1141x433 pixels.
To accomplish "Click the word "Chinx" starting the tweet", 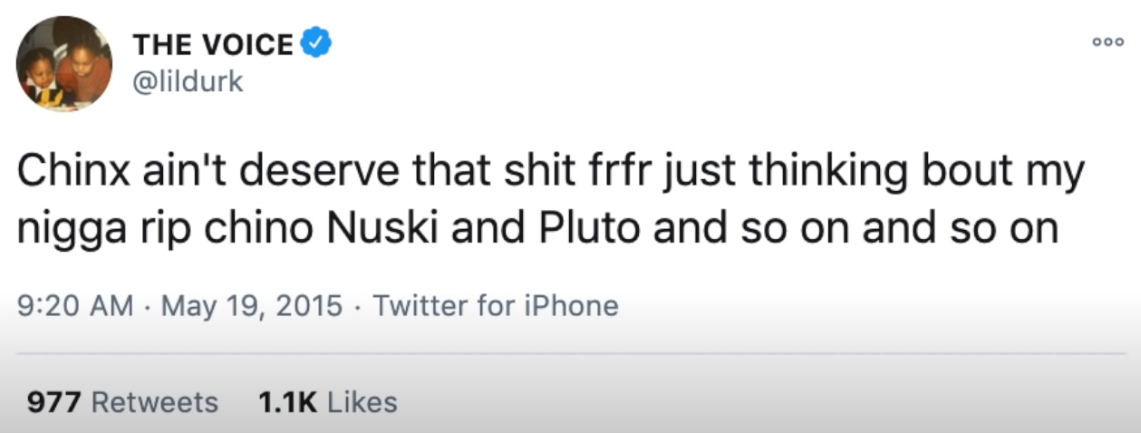I will [x=66, y=173].
